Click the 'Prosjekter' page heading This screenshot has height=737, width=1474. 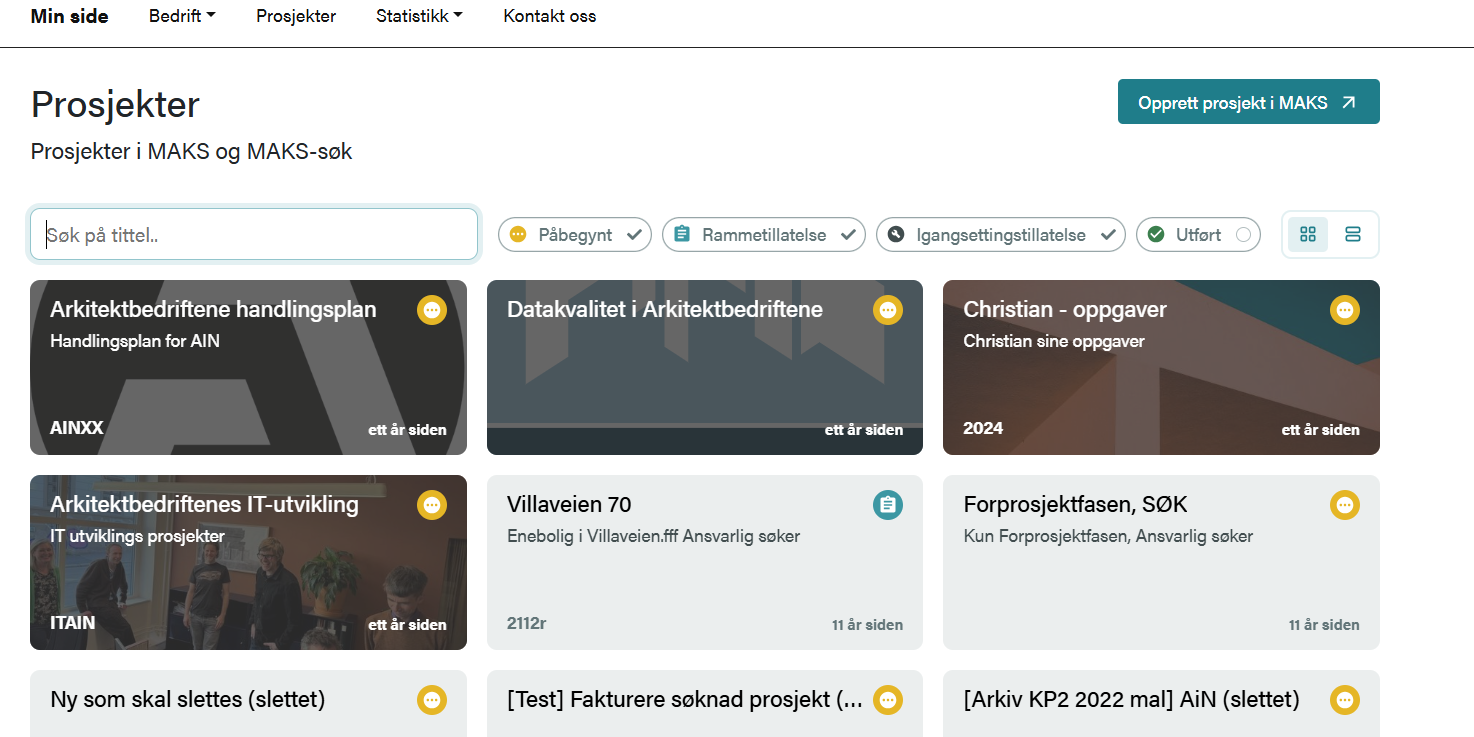115,105
